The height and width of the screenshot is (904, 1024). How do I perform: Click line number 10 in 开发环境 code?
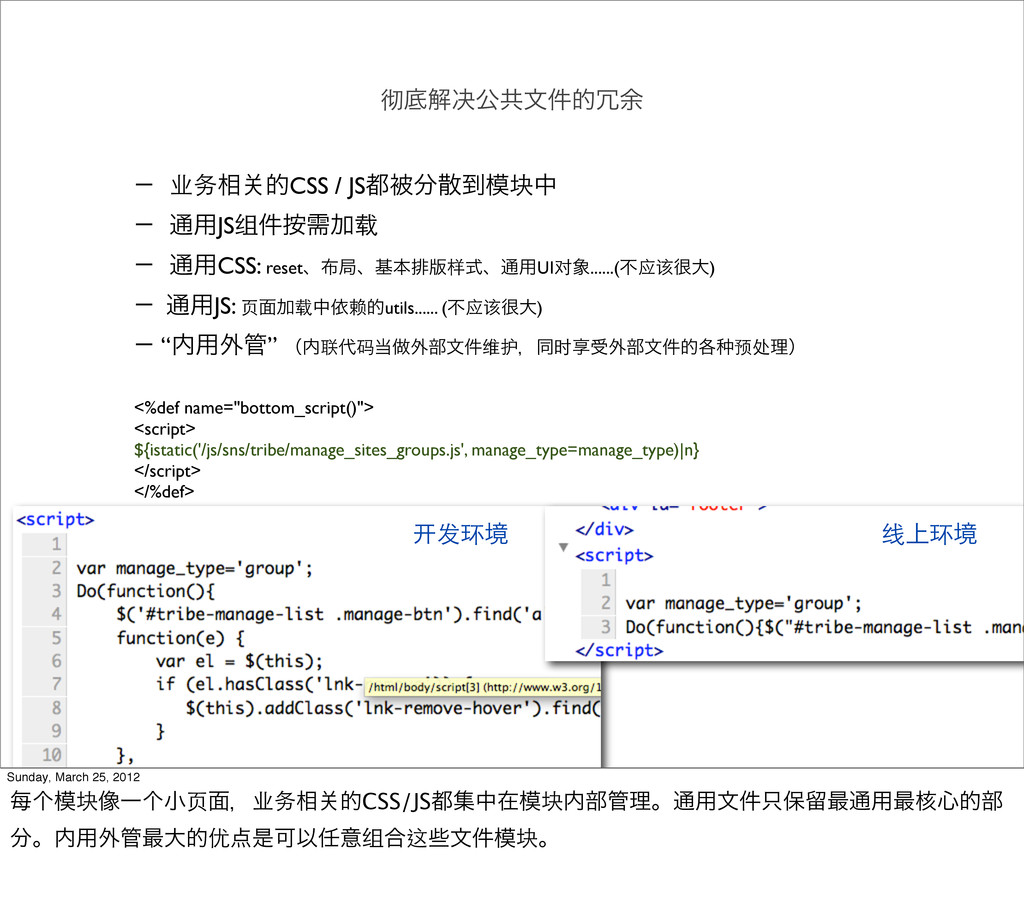tap(52, 755)
